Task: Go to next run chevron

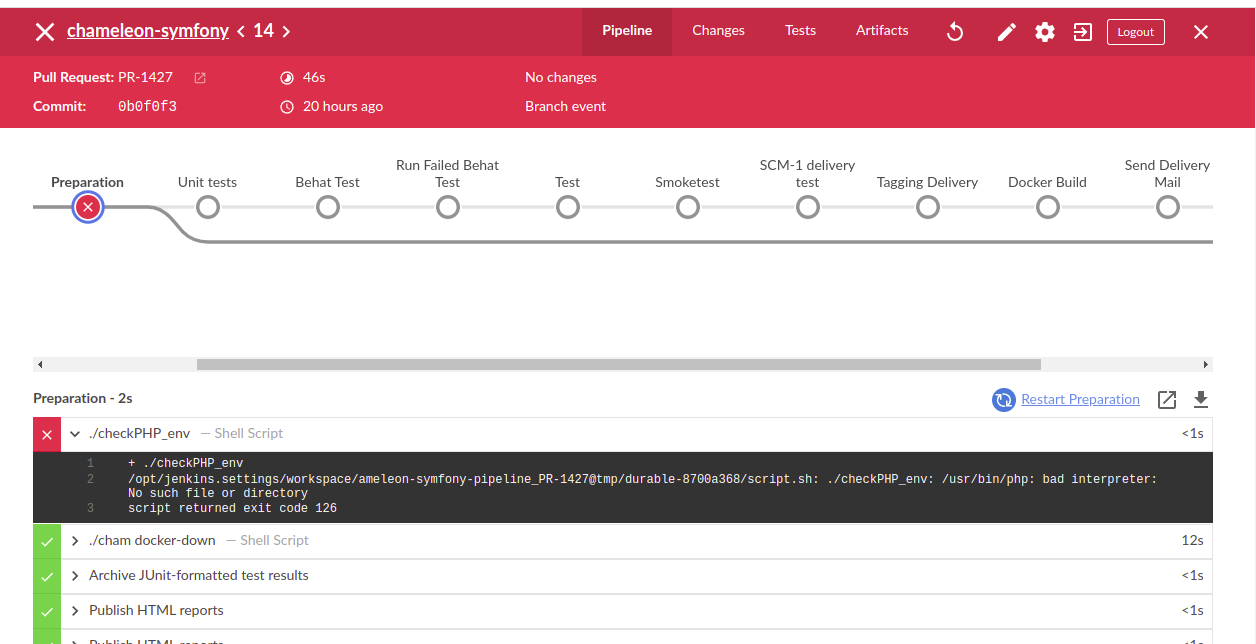Action: click(x=286, y=32)
